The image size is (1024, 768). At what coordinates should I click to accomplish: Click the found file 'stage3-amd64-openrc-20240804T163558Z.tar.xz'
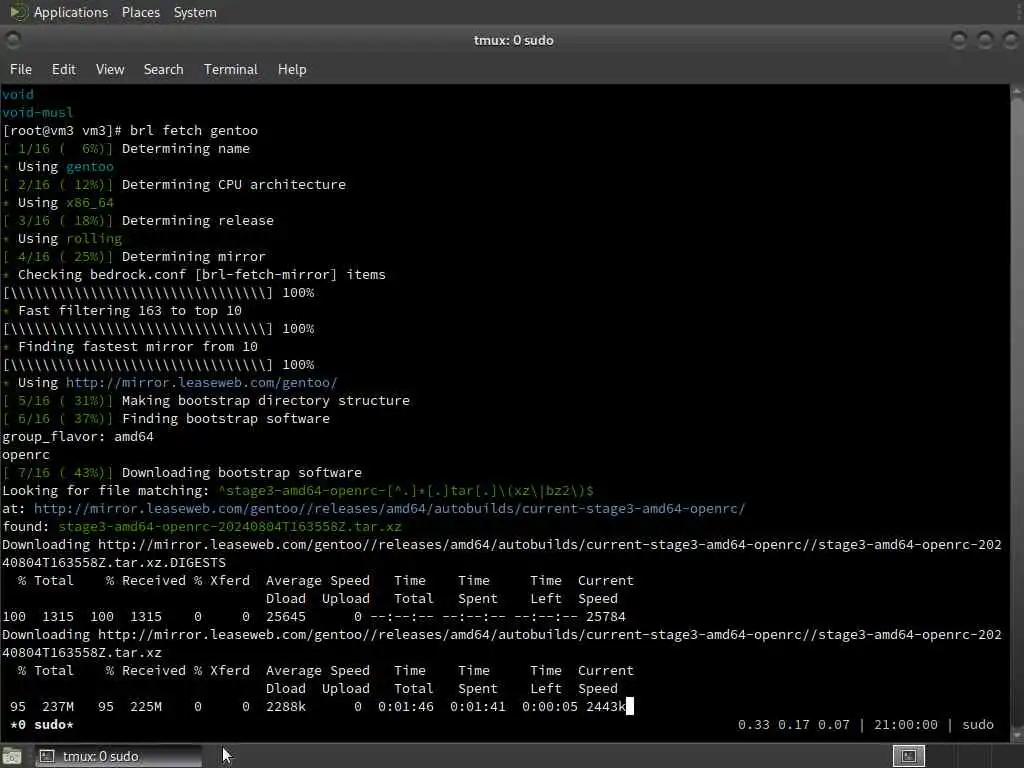pos(230,526)
